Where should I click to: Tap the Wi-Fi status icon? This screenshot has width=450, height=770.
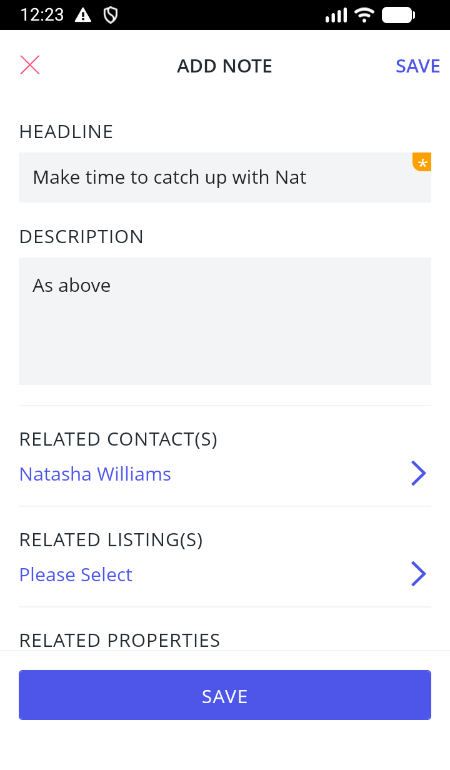click(x=364, y=15)
